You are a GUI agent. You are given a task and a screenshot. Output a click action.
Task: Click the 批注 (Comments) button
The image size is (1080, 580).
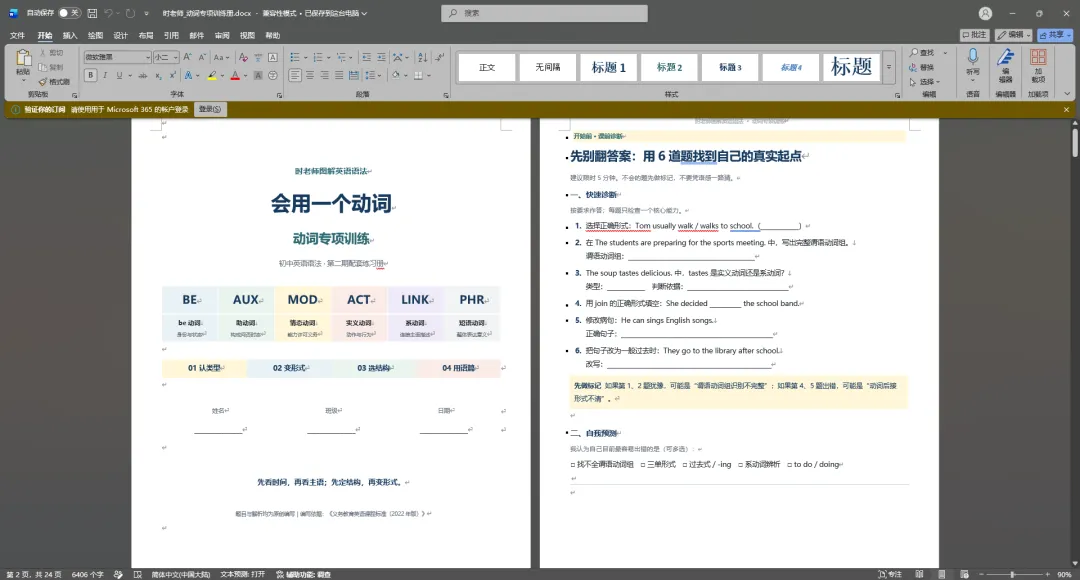click(x=975, y=34)
